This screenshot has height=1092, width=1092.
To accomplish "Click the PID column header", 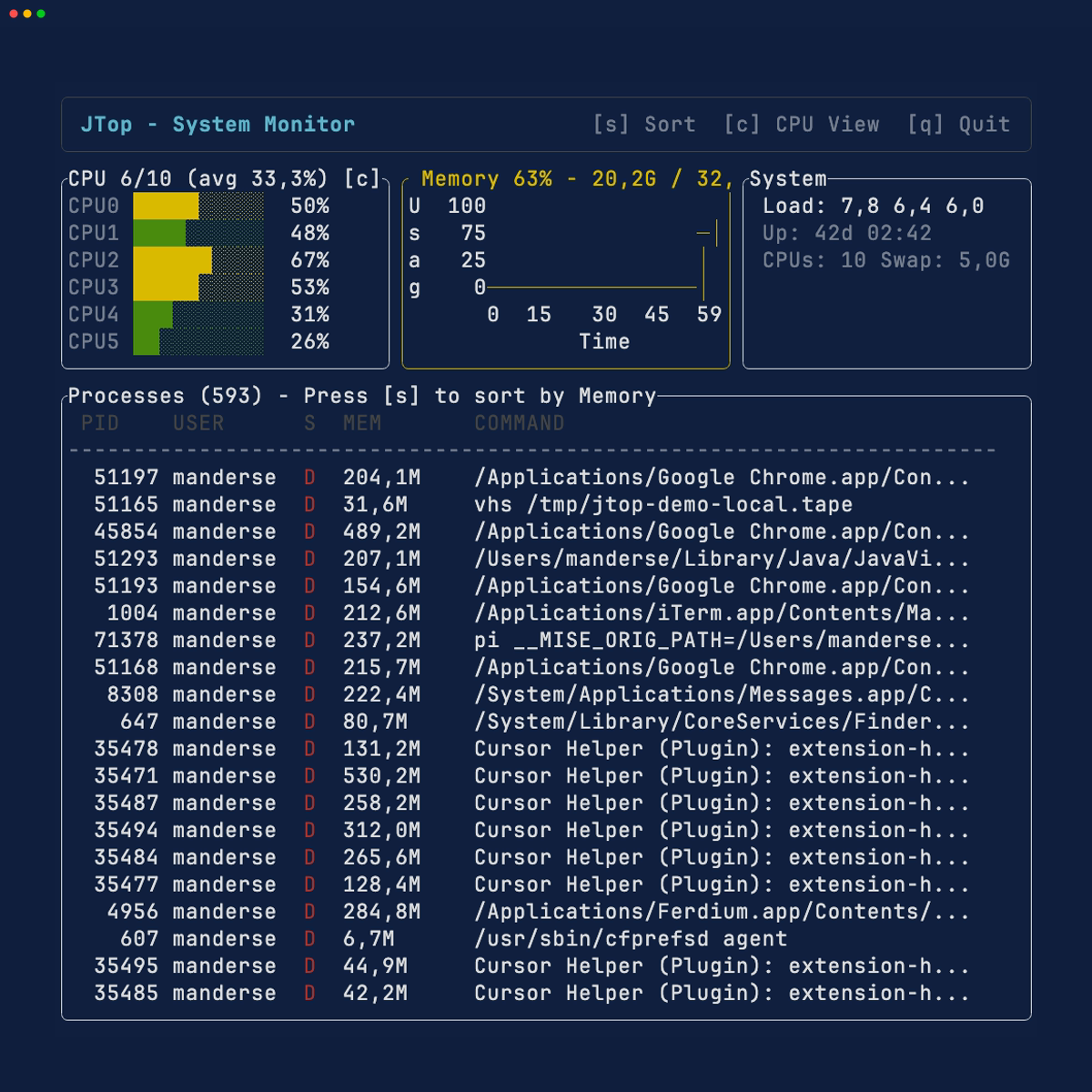I will click(x=100, y=423).
